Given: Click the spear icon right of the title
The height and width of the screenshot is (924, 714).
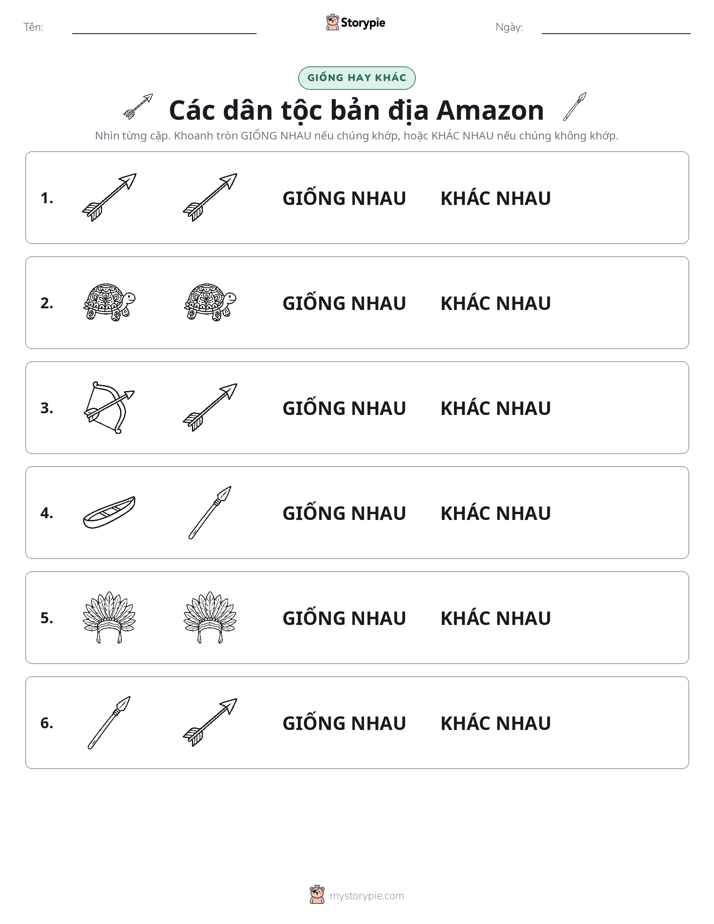Looking at the screenshot, I should (x=575, y=107).
